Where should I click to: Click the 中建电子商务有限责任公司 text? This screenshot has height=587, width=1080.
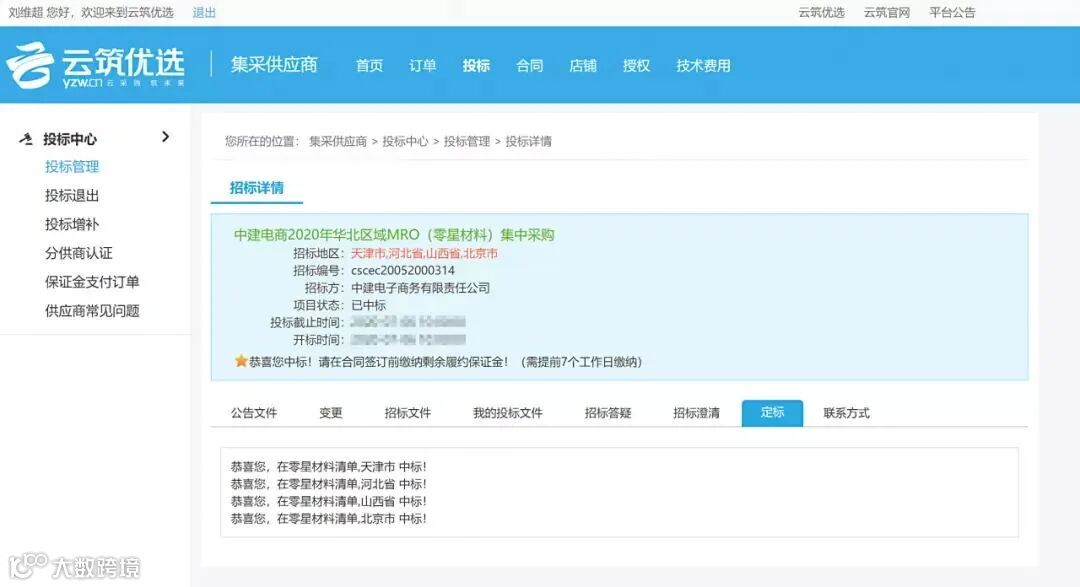(x=420, y=287)
